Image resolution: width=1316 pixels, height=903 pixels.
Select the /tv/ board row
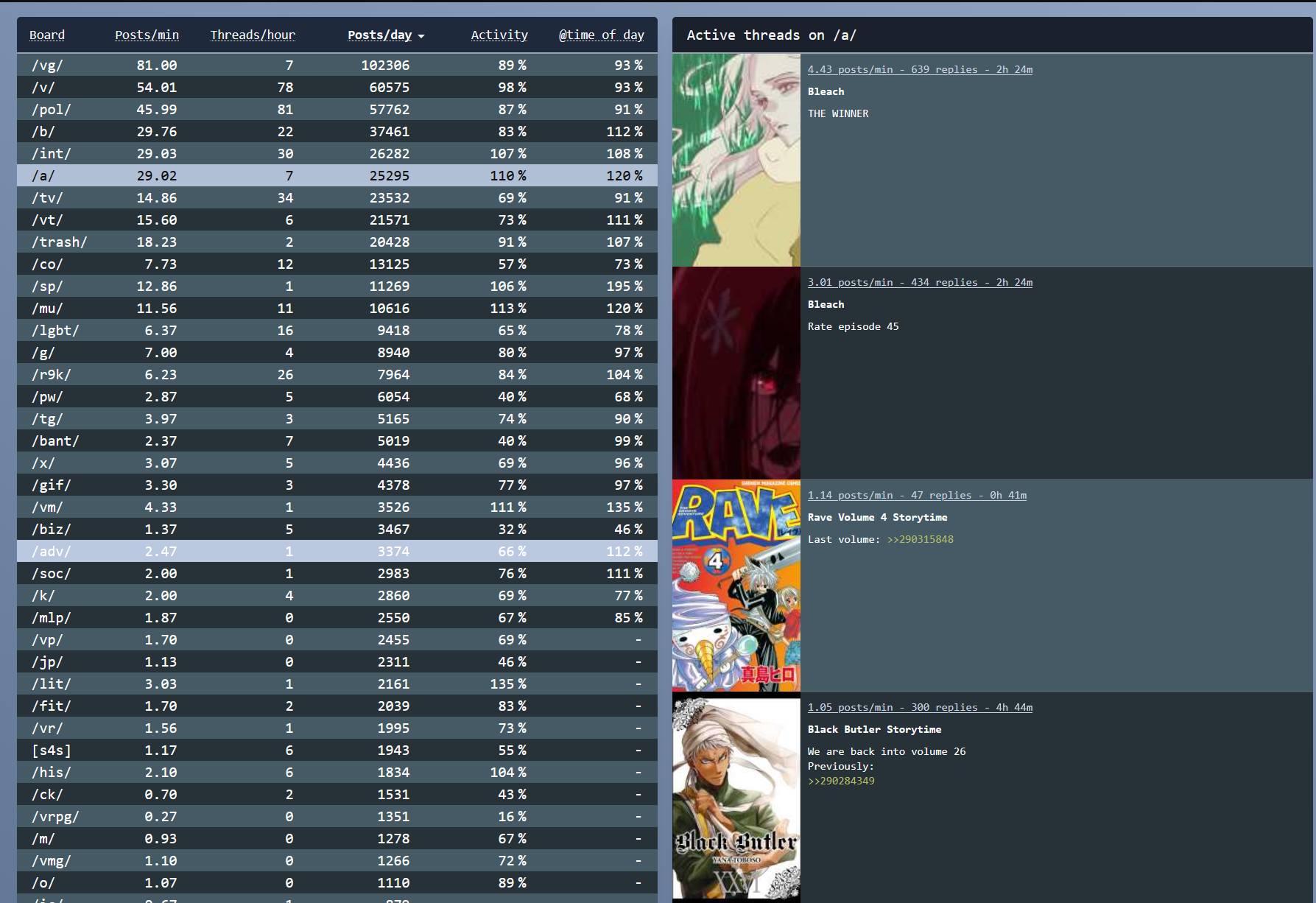(x=337, y=197)
